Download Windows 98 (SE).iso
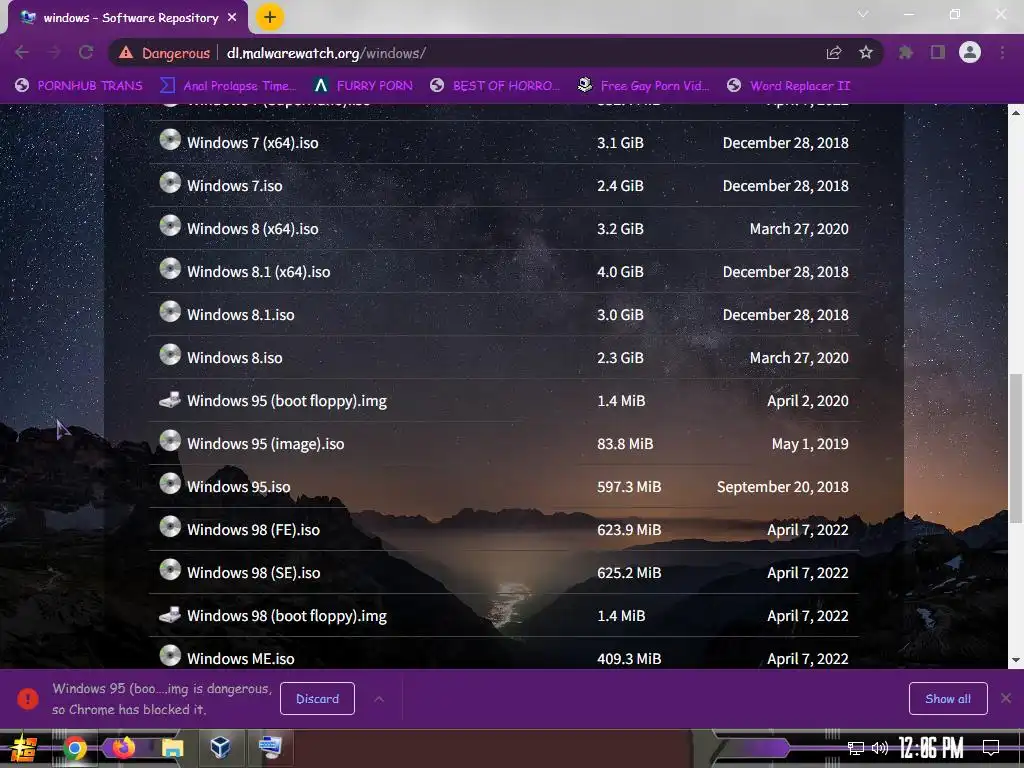 (x=253, y=573)
